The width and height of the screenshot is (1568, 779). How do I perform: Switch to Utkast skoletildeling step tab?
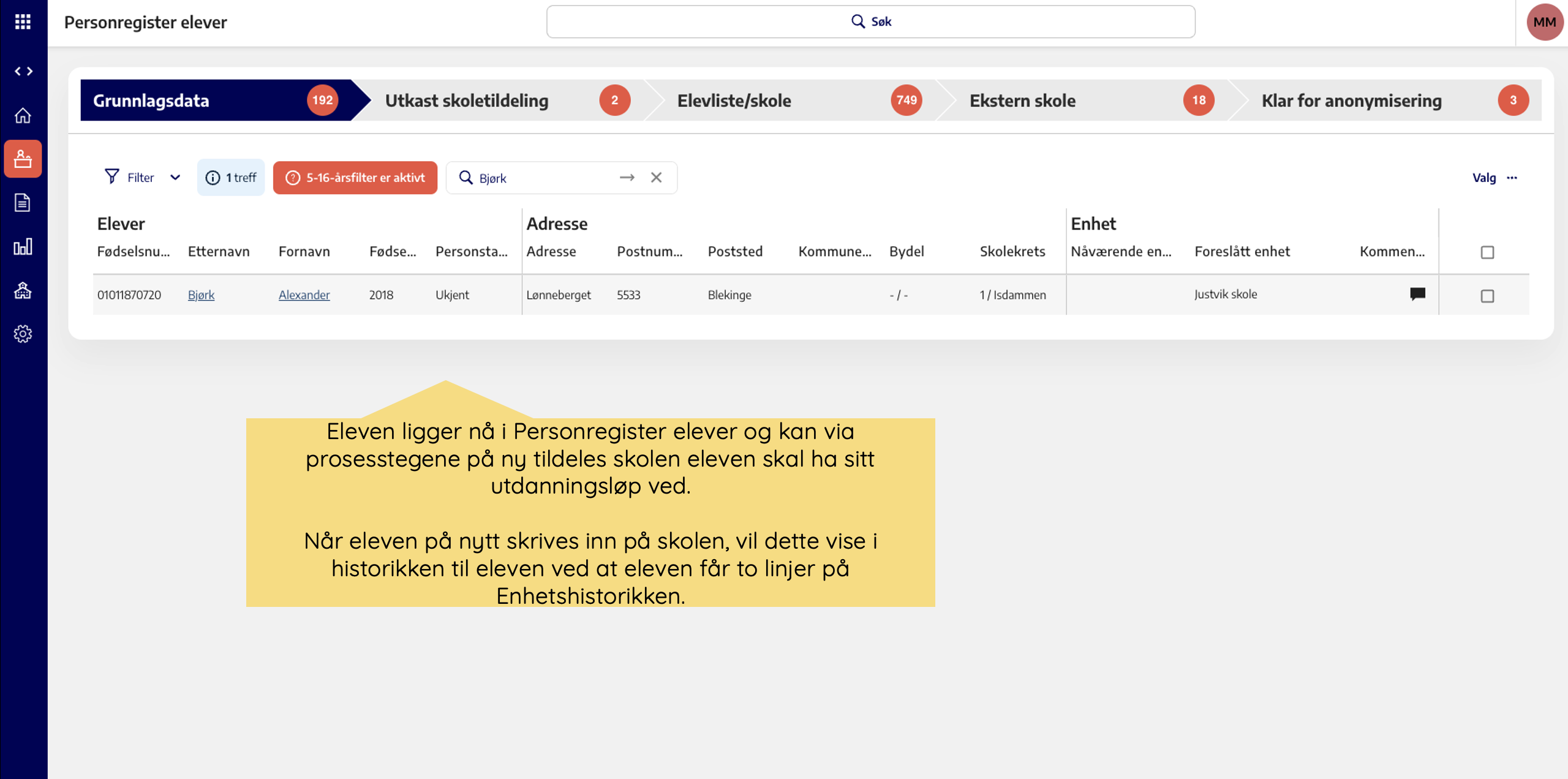pyautogui.click(x=507, y=100)
